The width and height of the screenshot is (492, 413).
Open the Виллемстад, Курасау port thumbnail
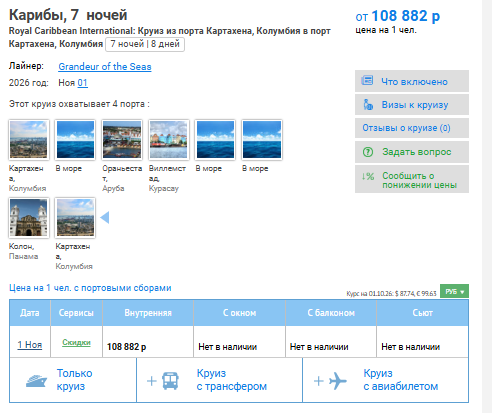pyautogui.click(x=169, y=140)
